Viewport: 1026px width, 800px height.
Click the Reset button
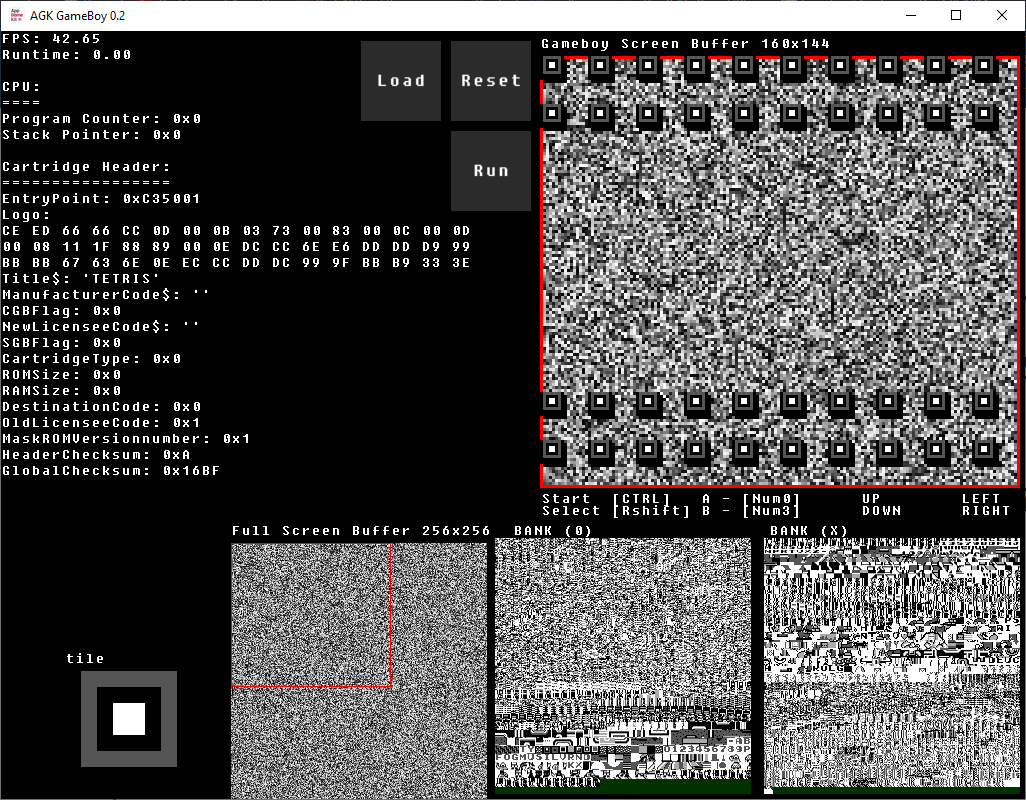click(491, 81)
